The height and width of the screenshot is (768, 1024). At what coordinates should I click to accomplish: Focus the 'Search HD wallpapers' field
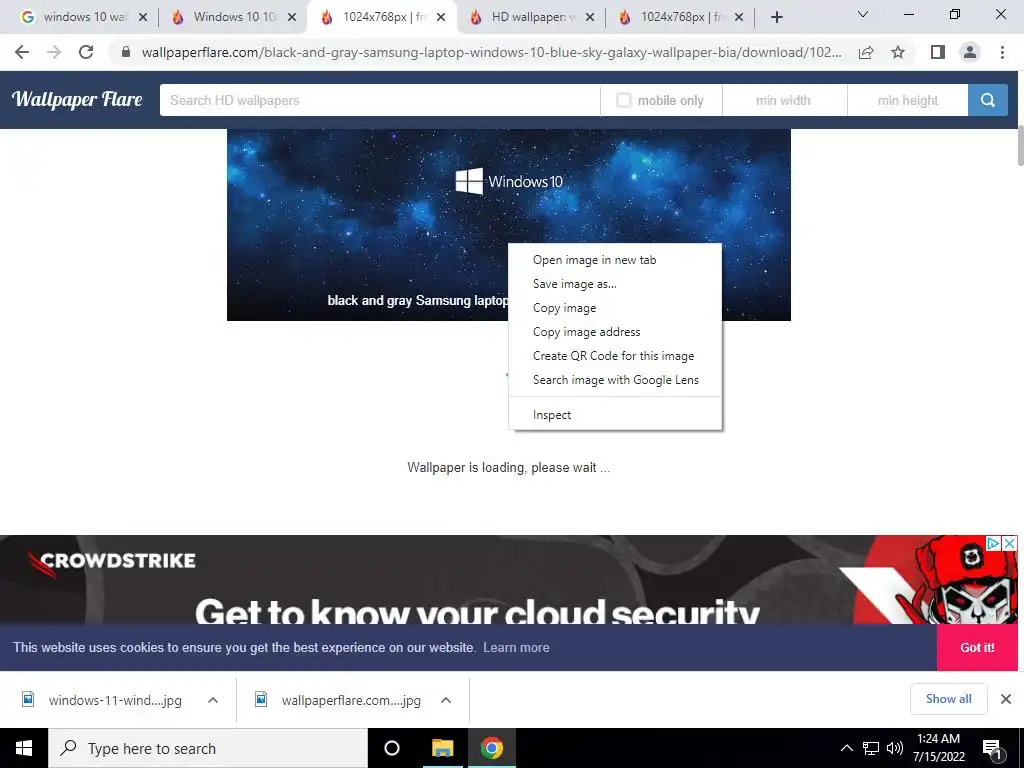[x=379, y=100]
